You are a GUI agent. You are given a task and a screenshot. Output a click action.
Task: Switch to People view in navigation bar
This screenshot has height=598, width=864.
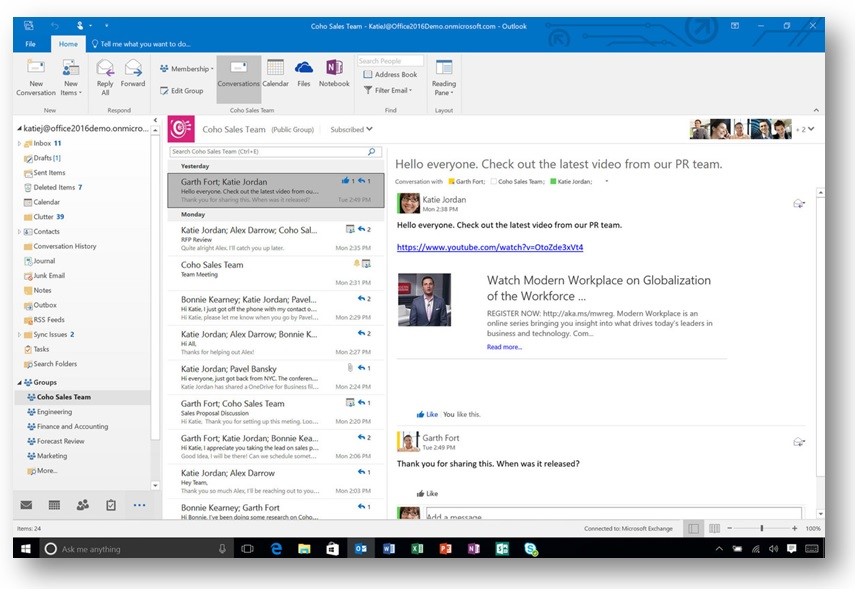82,505
